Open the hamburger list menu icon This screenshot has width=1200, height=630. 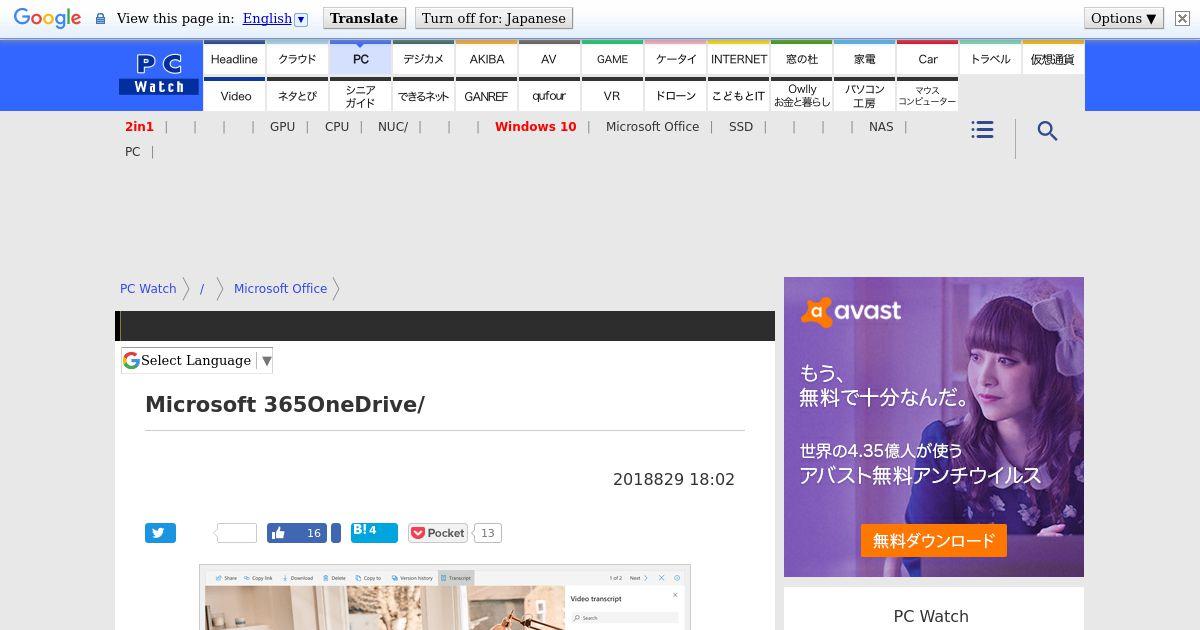(x=982, y=130)
